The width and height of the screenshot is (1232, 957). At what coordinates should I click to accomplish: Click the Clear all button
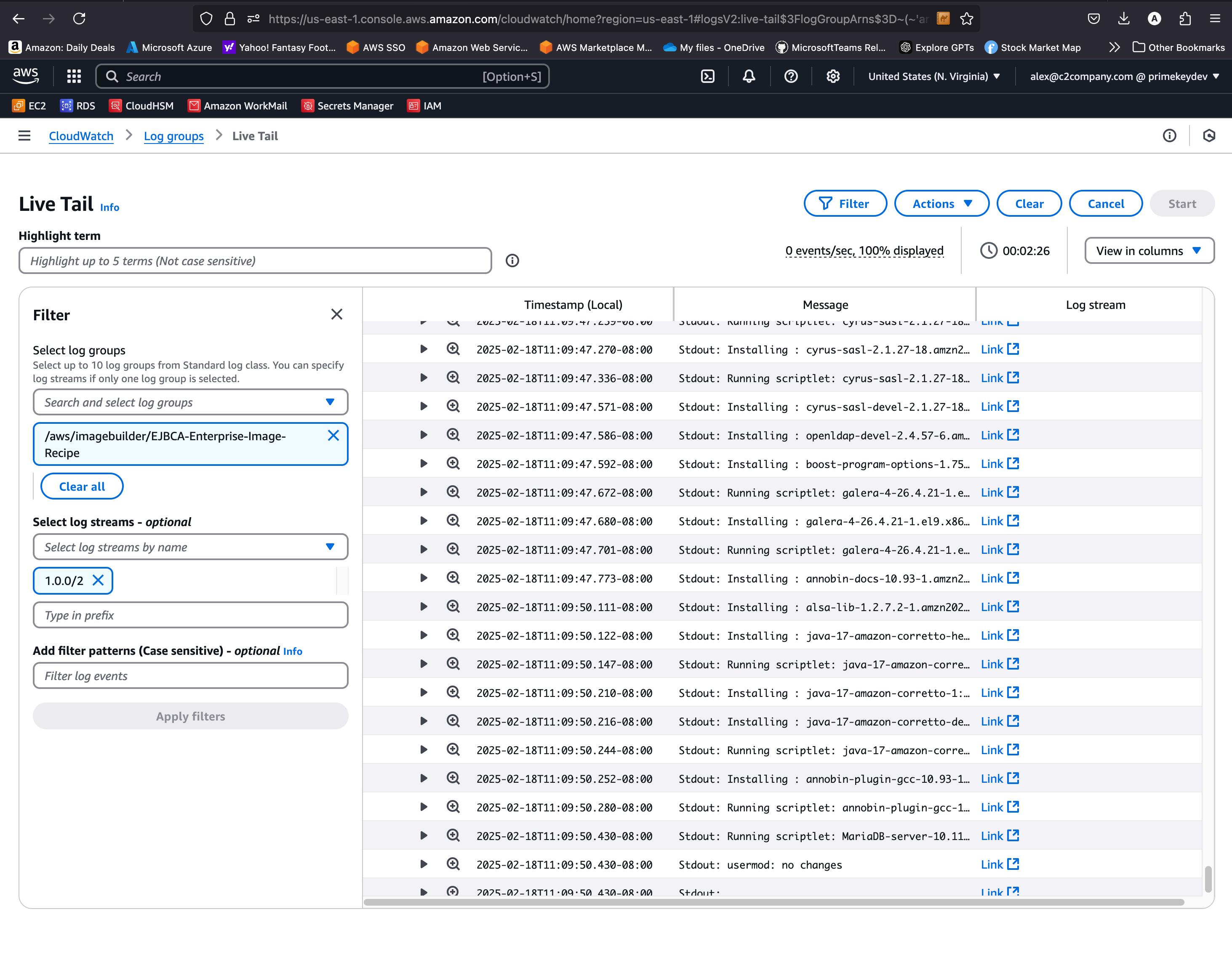coord(82,486)
